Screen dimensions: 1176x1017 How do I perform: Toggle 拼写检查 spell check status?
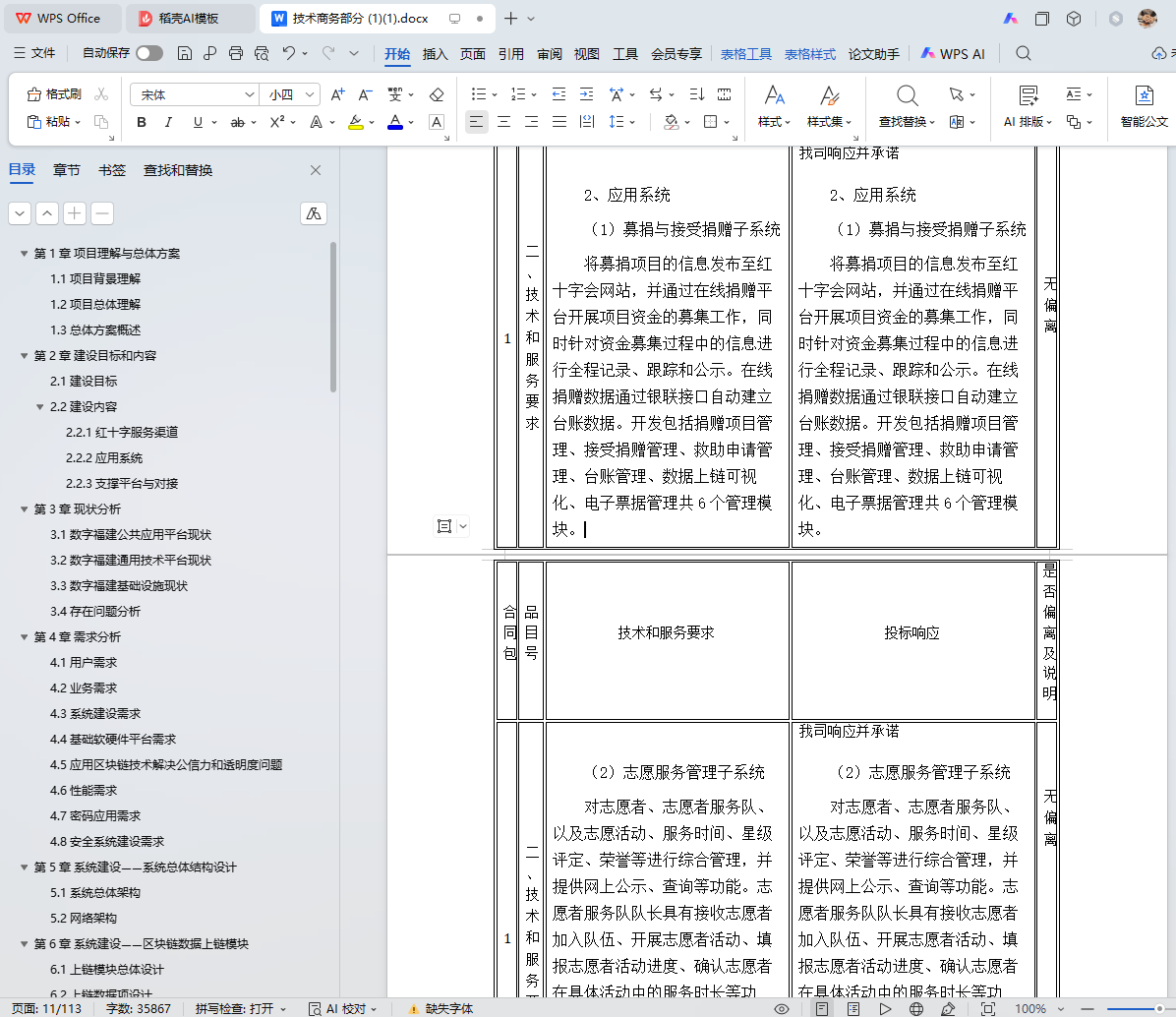[240, 1009]
